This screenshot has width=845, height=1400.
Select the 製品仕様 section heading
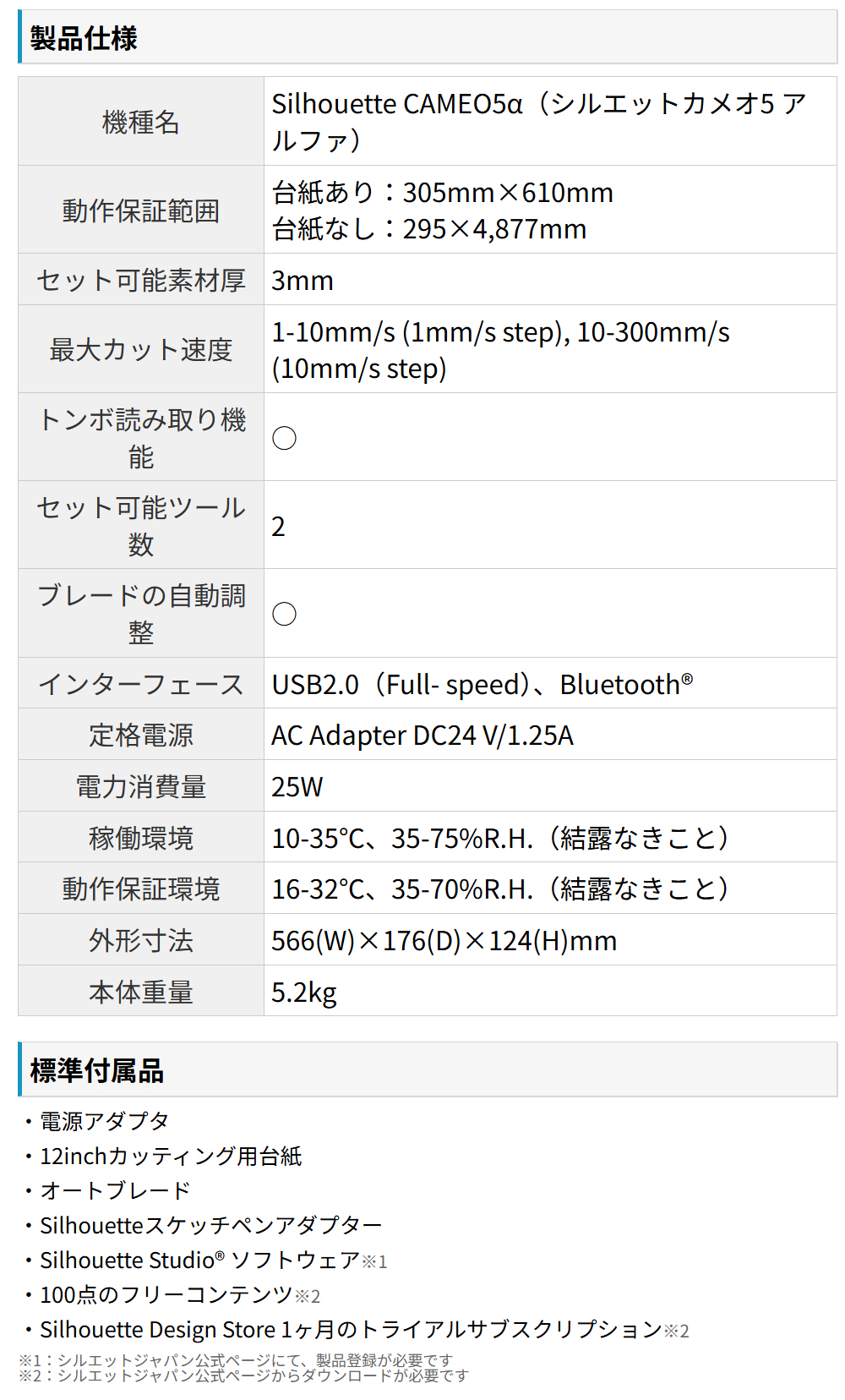[x=84, y=38]
